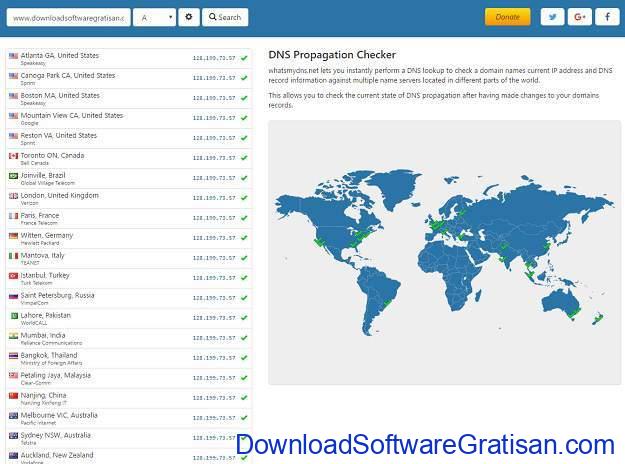Select the Bangkok, Thailand server name
625x464 pixels.
click(x=49, y=355)
